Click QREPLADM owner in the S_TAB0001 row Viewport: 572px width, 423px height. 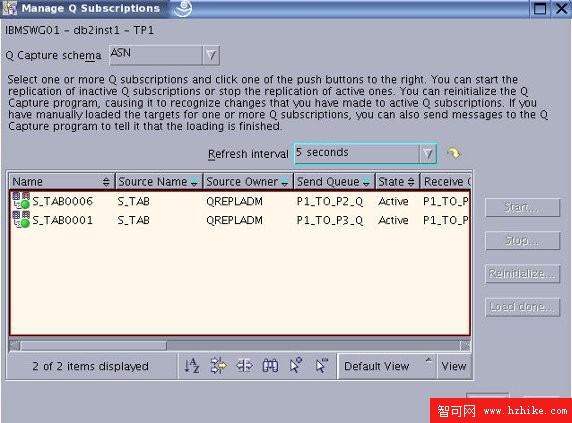234,220
